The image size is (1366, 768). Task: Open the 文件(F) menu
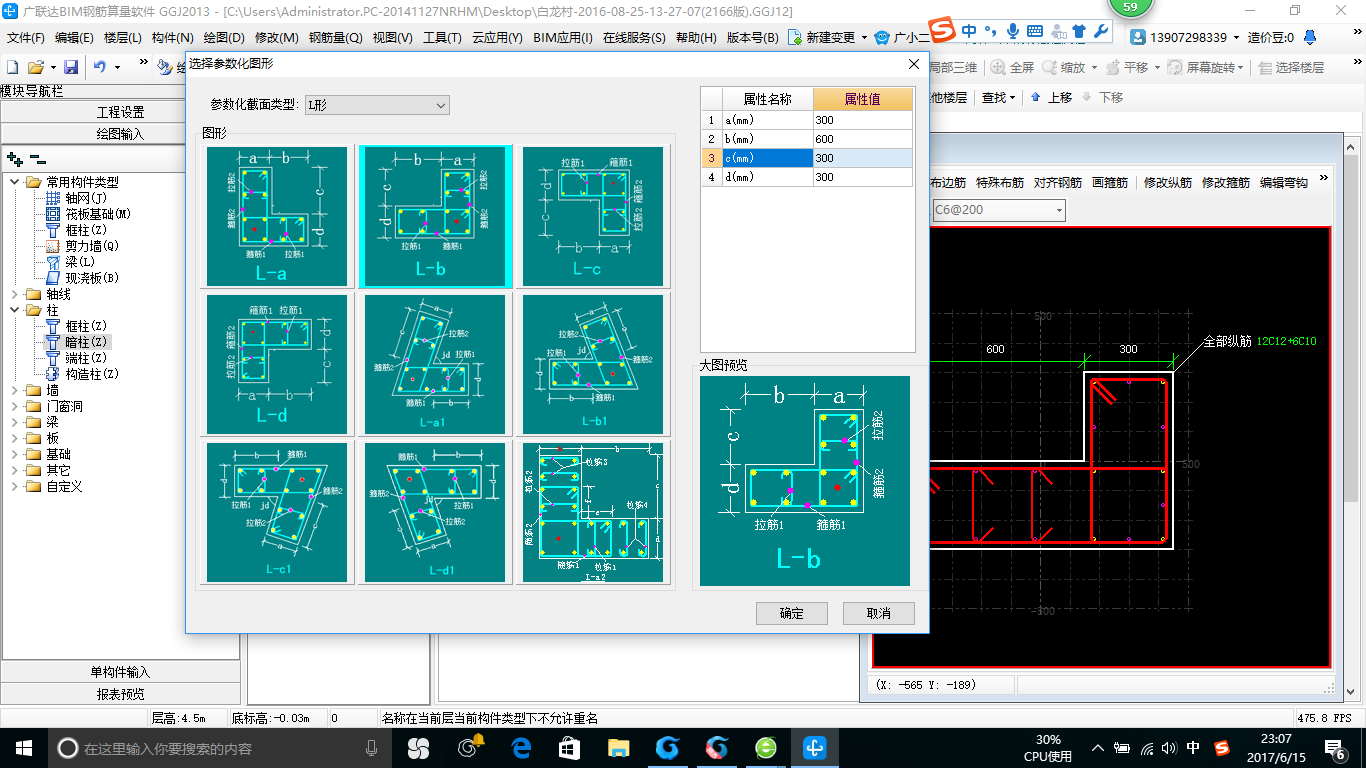coord(26,38)
